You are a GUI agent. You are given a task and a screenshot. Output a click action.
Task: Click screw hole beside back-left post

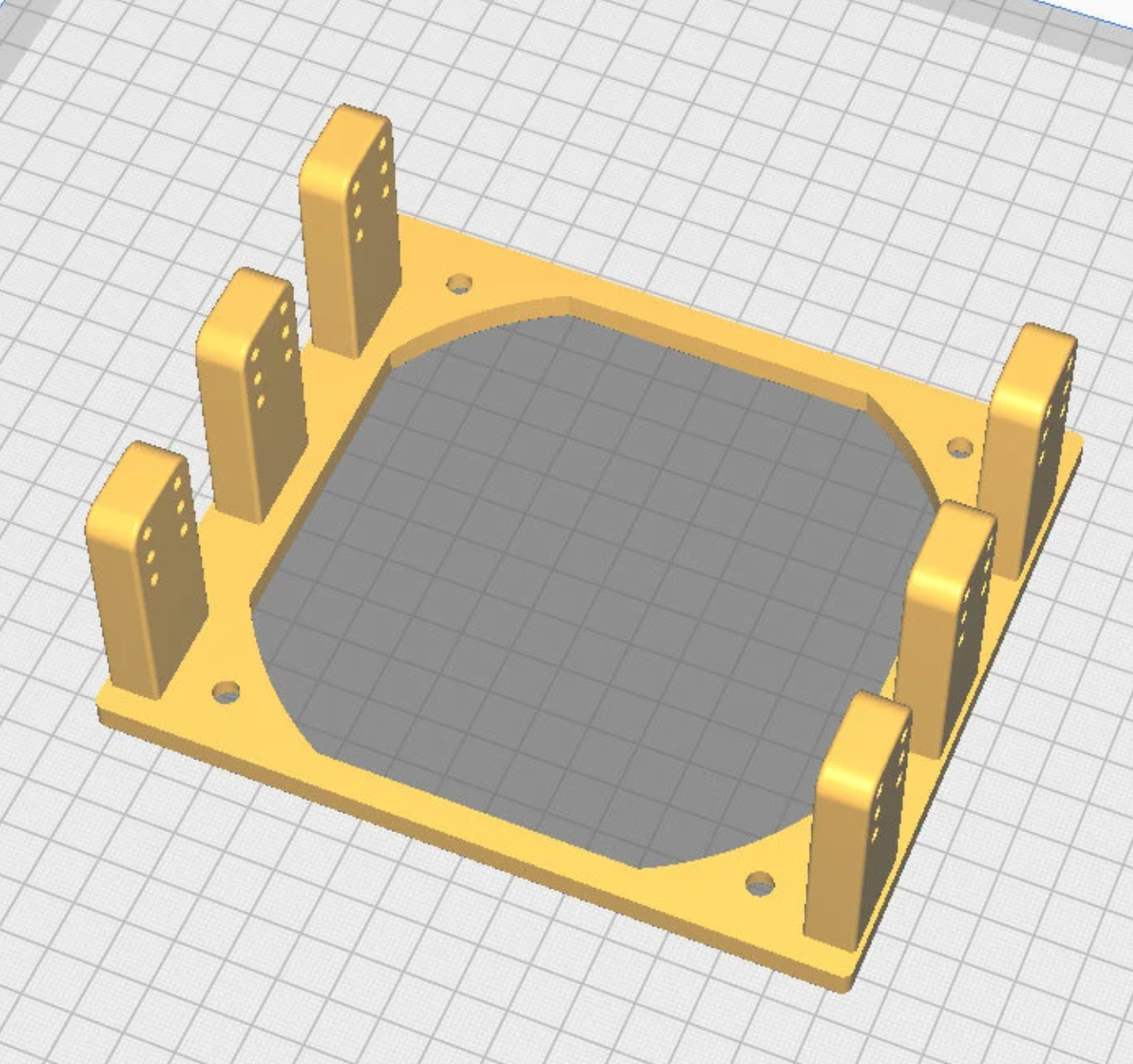(x=459, y=283)
